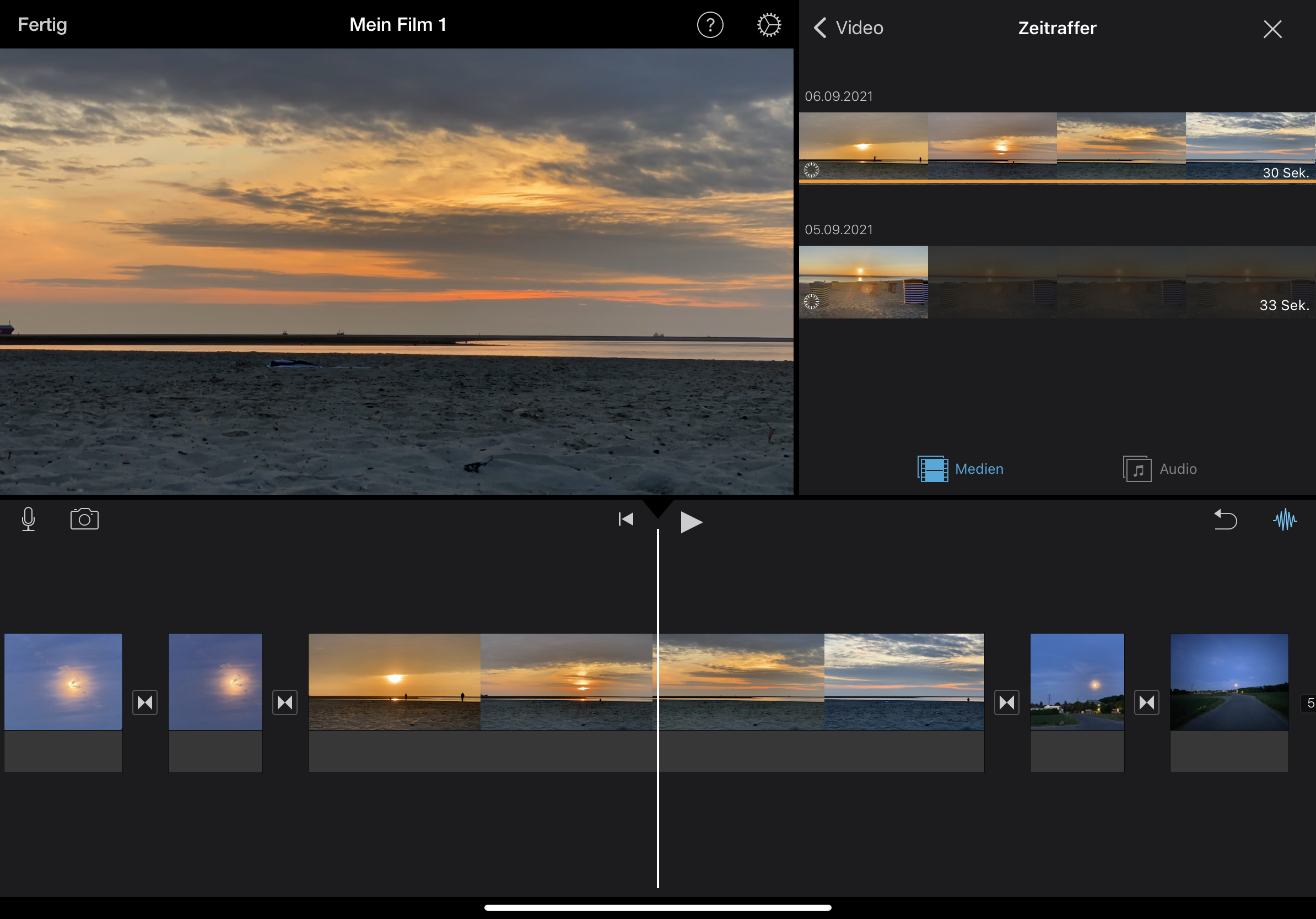Select the evening village clip with streetlights
1316x919 pixels.
[1076, 682]
